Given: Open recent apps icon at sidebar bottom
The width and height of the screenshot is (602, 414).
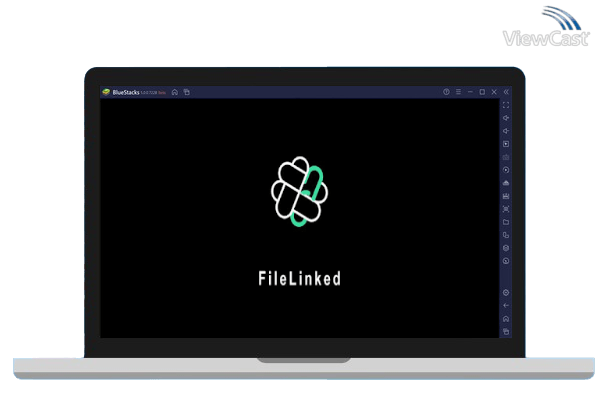Looking at the screenshot, I should coord(506,332).
